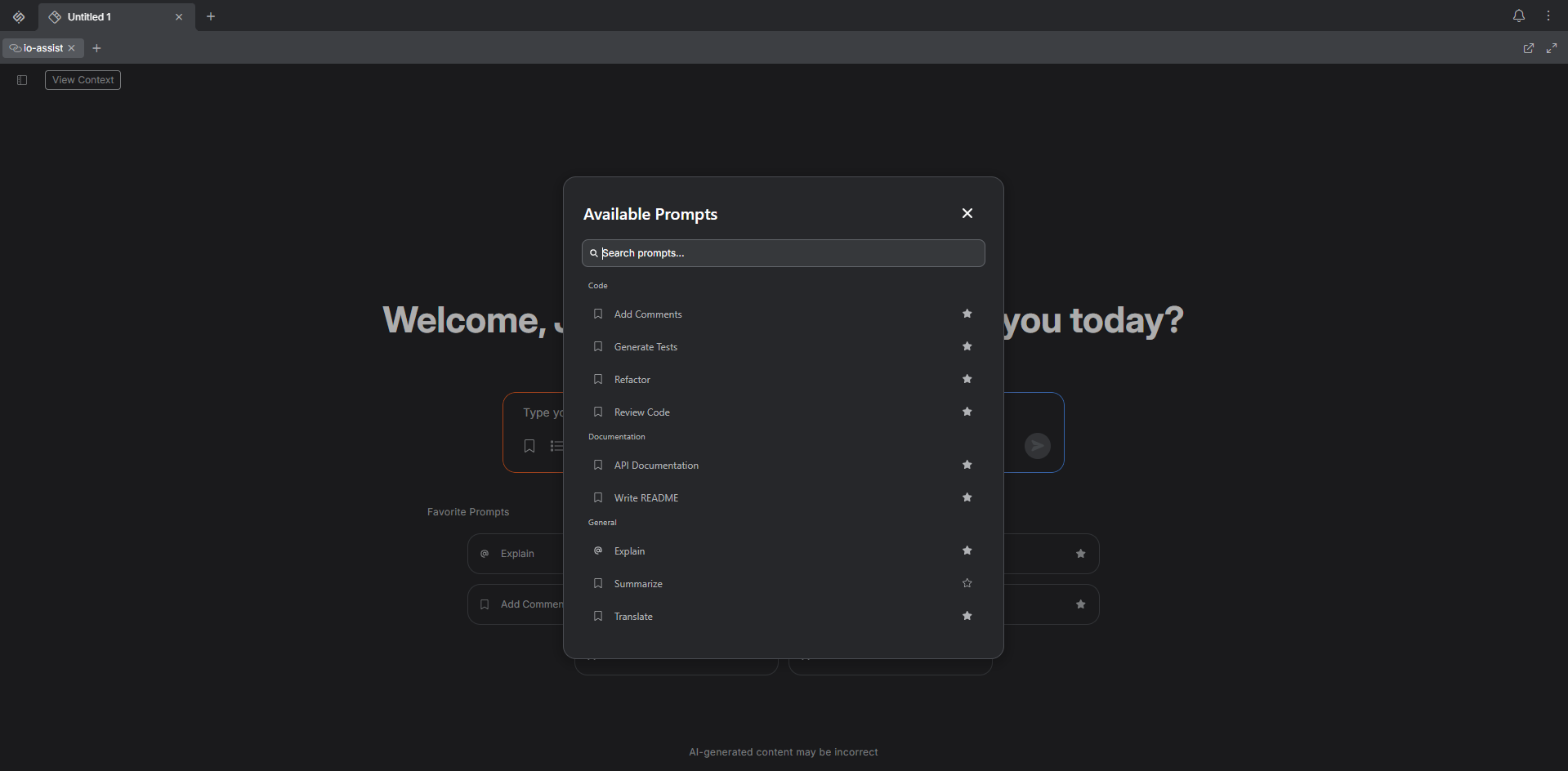Click the Explain favorite prompt card
1568x771 pixels.
click(x=515, y=554)
